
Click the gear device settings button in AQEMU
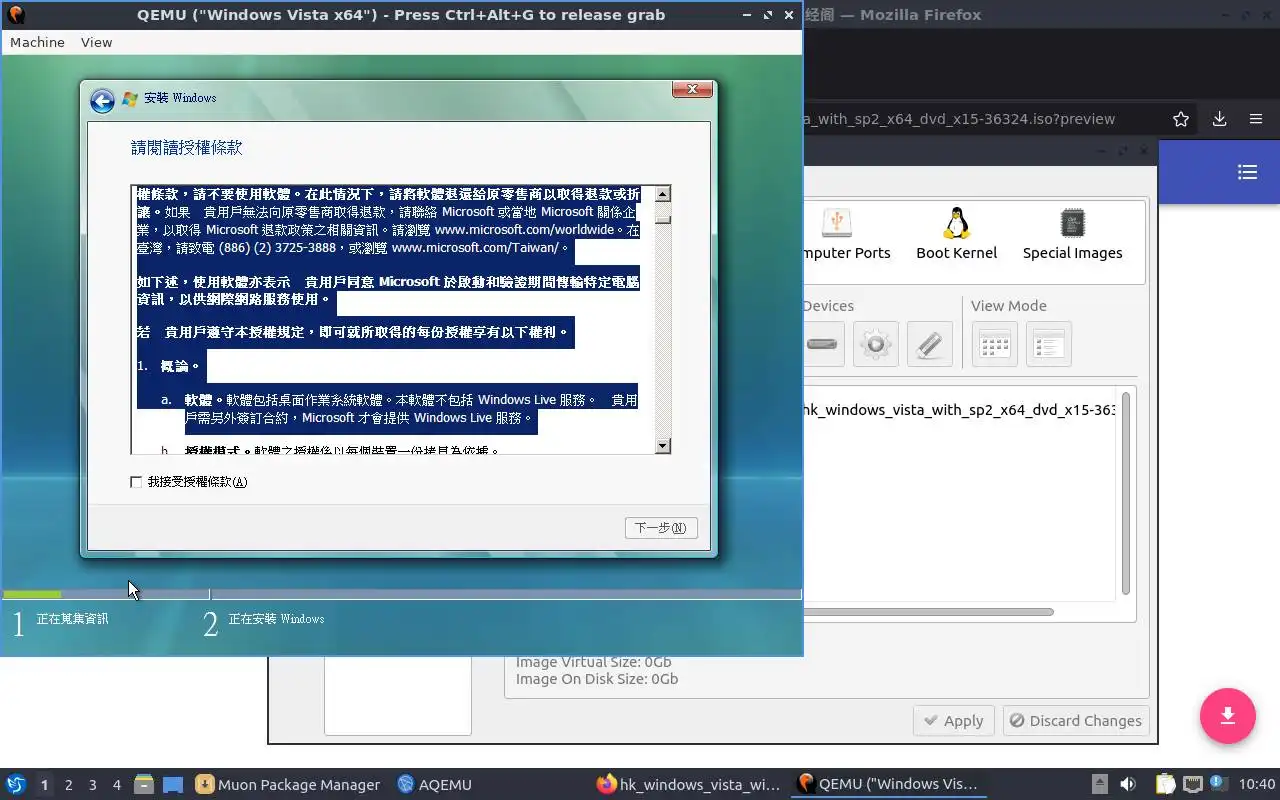point(875,344)
